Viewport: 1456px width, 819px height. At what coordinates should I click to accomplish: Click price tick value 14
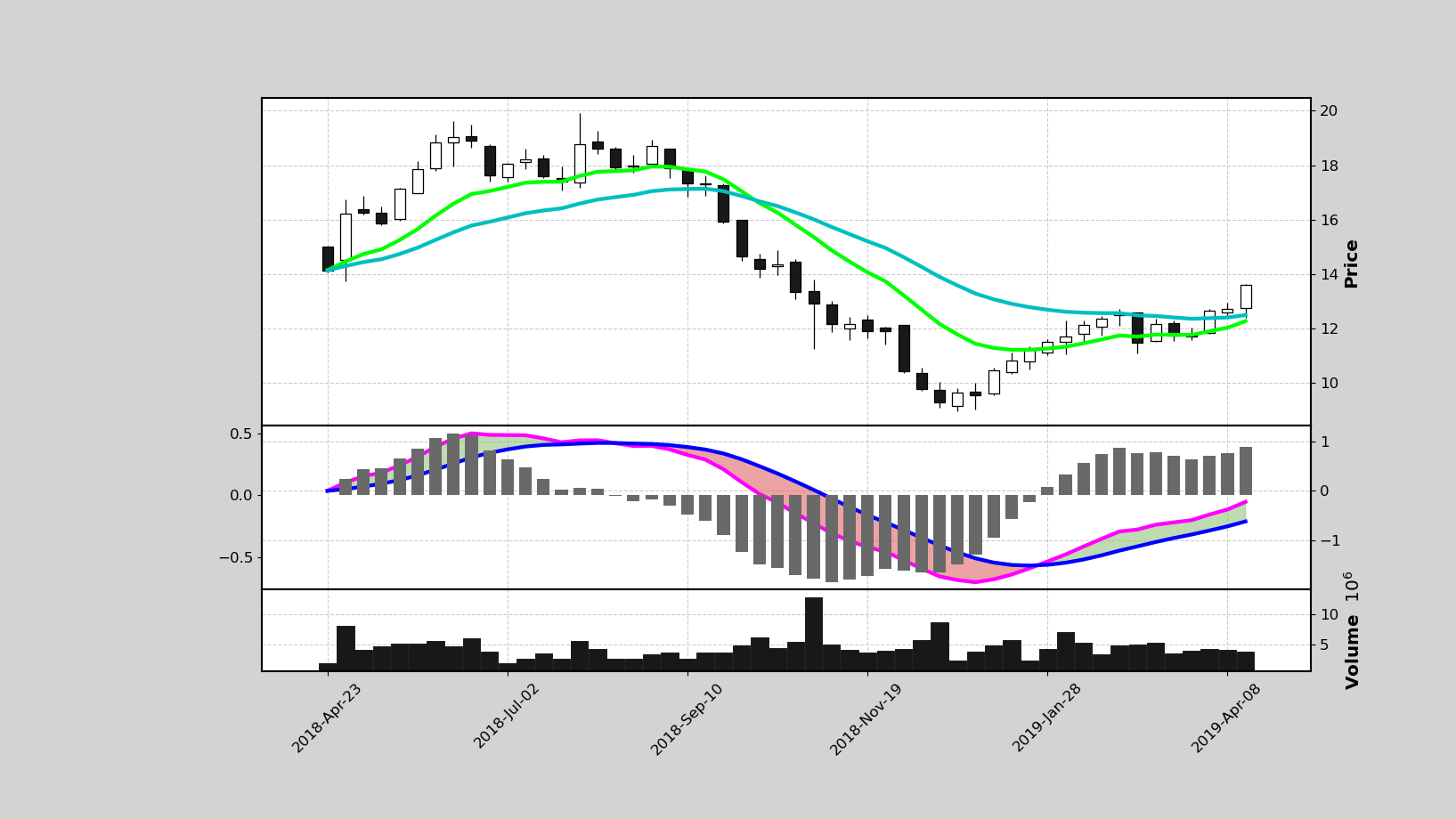pyautogui.click(x=1329, y=275)
